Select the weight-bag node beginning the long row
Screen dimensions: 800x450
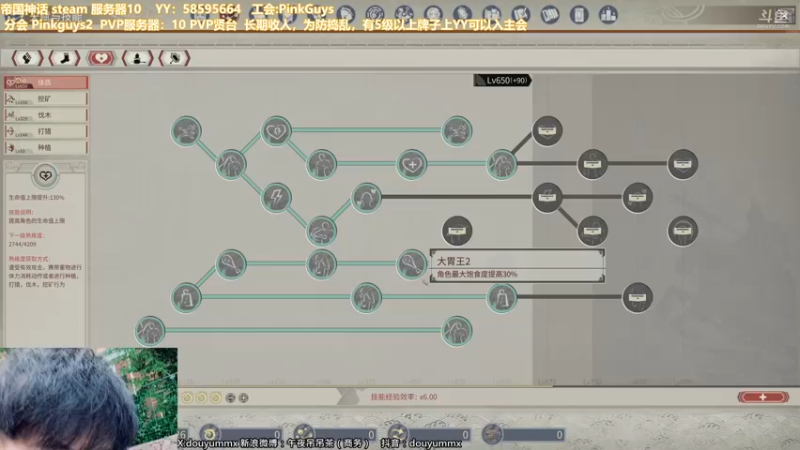tap(186, 297)
